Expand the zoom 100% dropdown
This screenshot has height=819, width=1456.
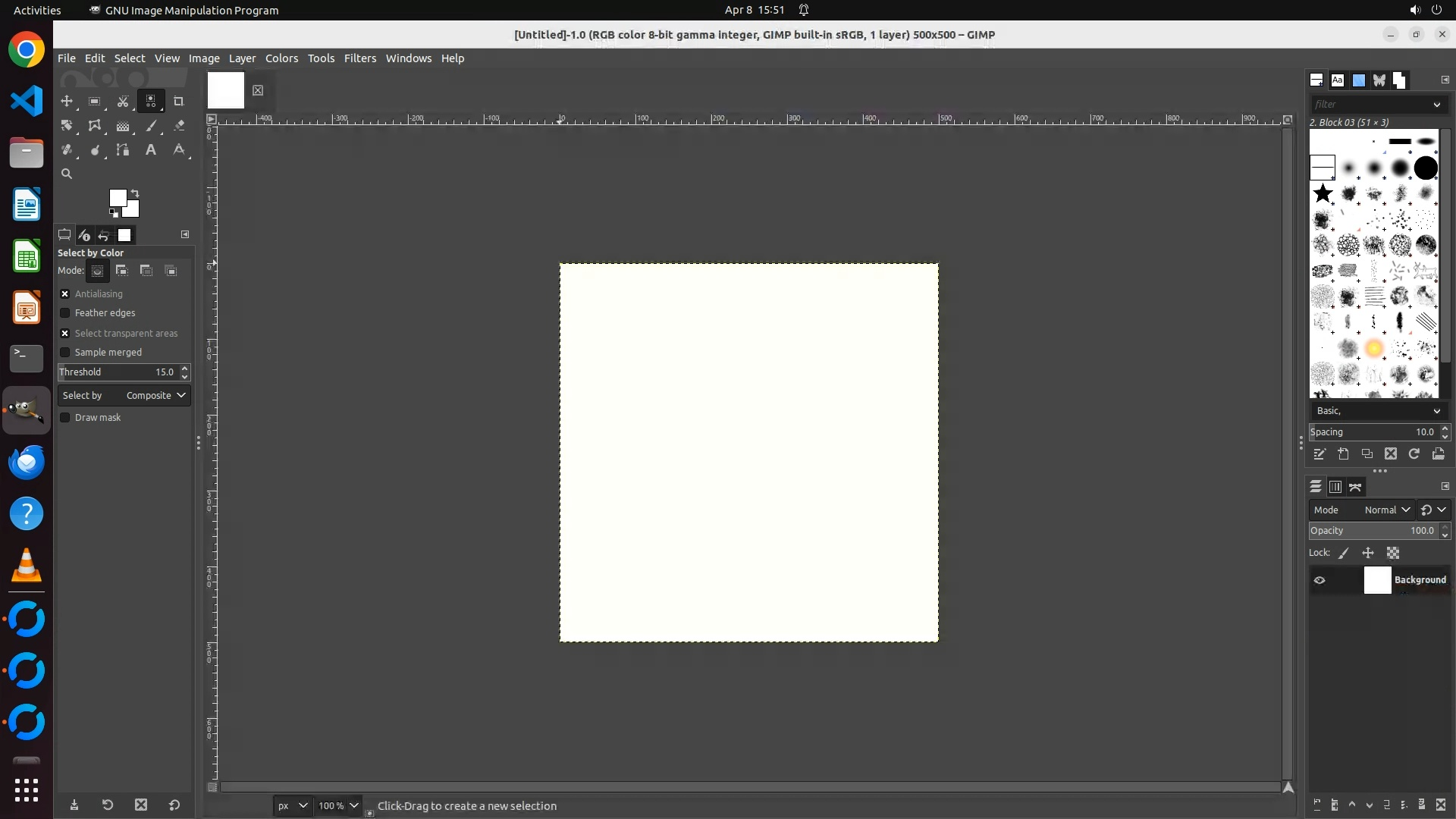pos(353,805)
